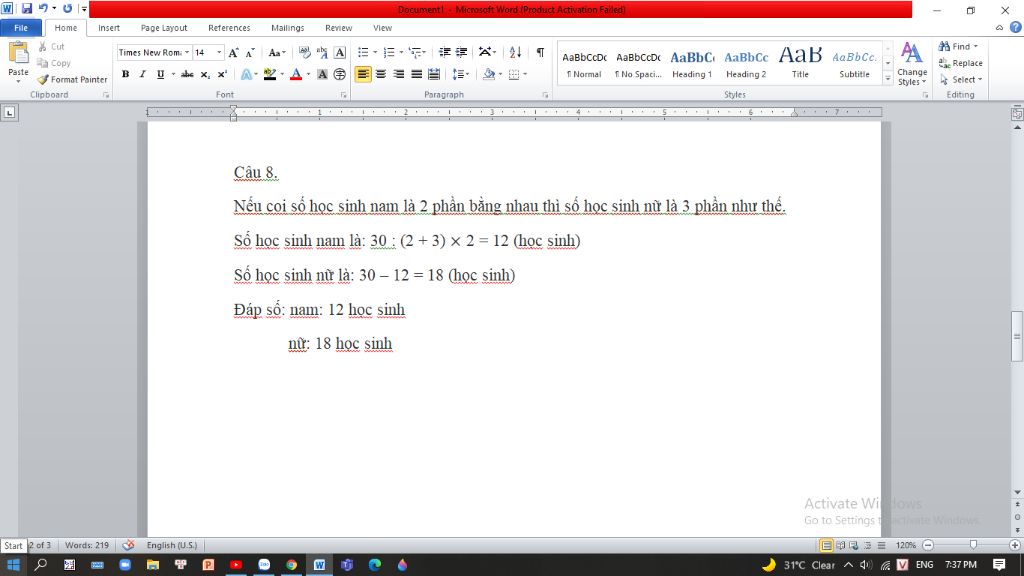Toggle Italic formatting
This screenshot has height=576, width=1024.
[142, 74]
